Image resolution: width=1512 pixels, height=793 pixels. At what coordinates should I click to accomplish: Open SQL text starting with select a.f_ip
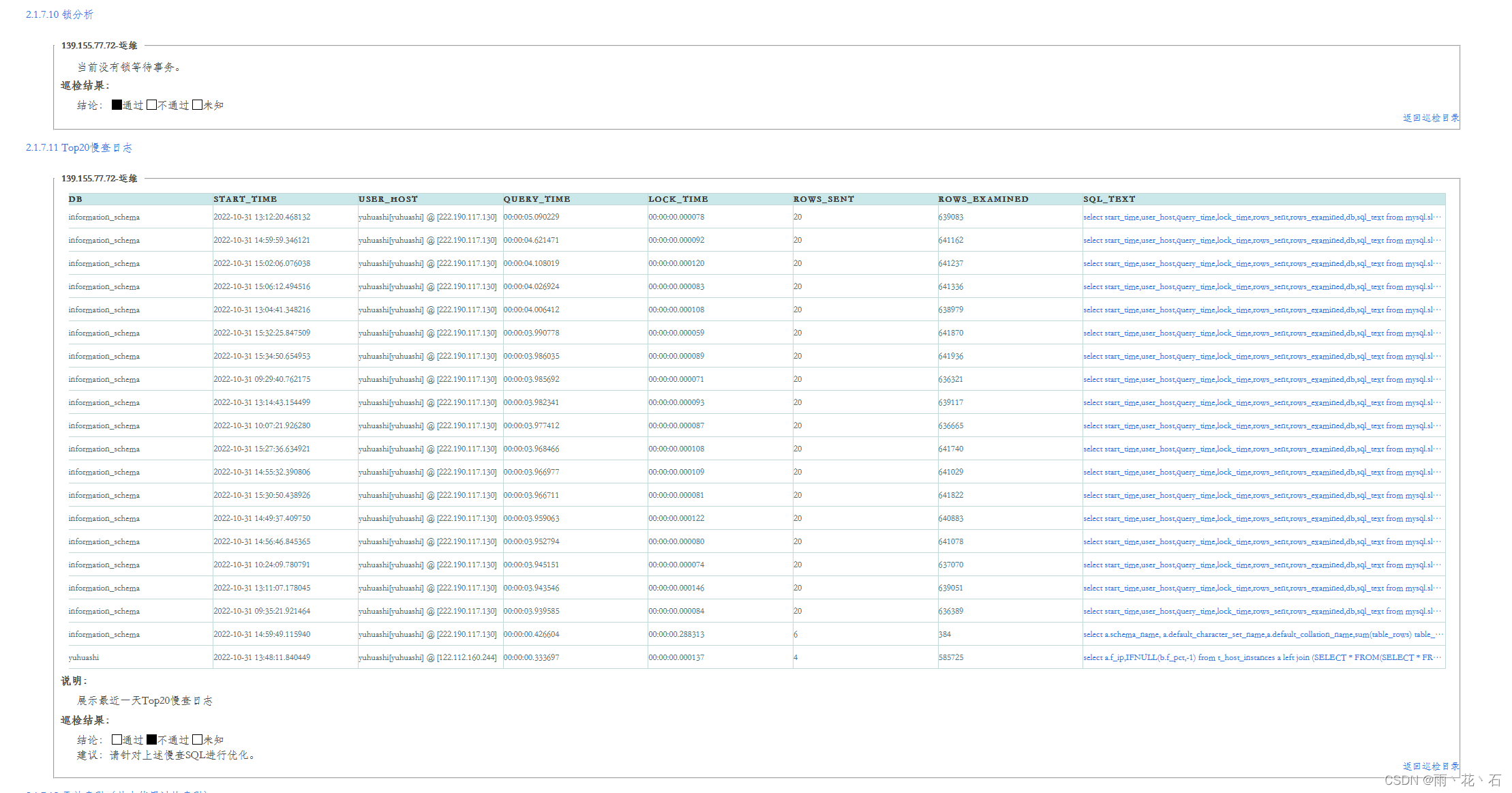coord(1261,657)
